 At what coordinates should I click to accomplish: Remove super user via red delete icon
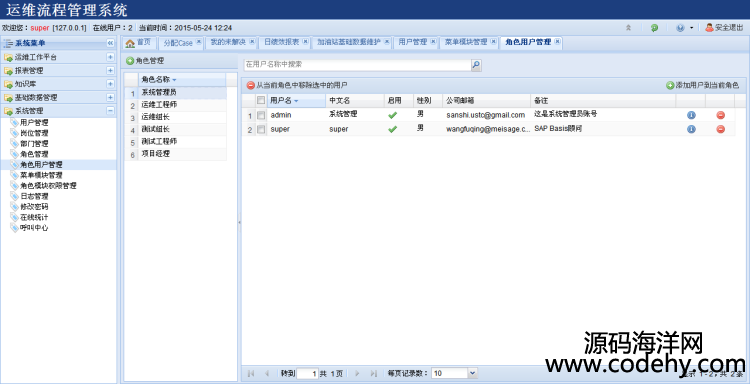click(720, 129)
